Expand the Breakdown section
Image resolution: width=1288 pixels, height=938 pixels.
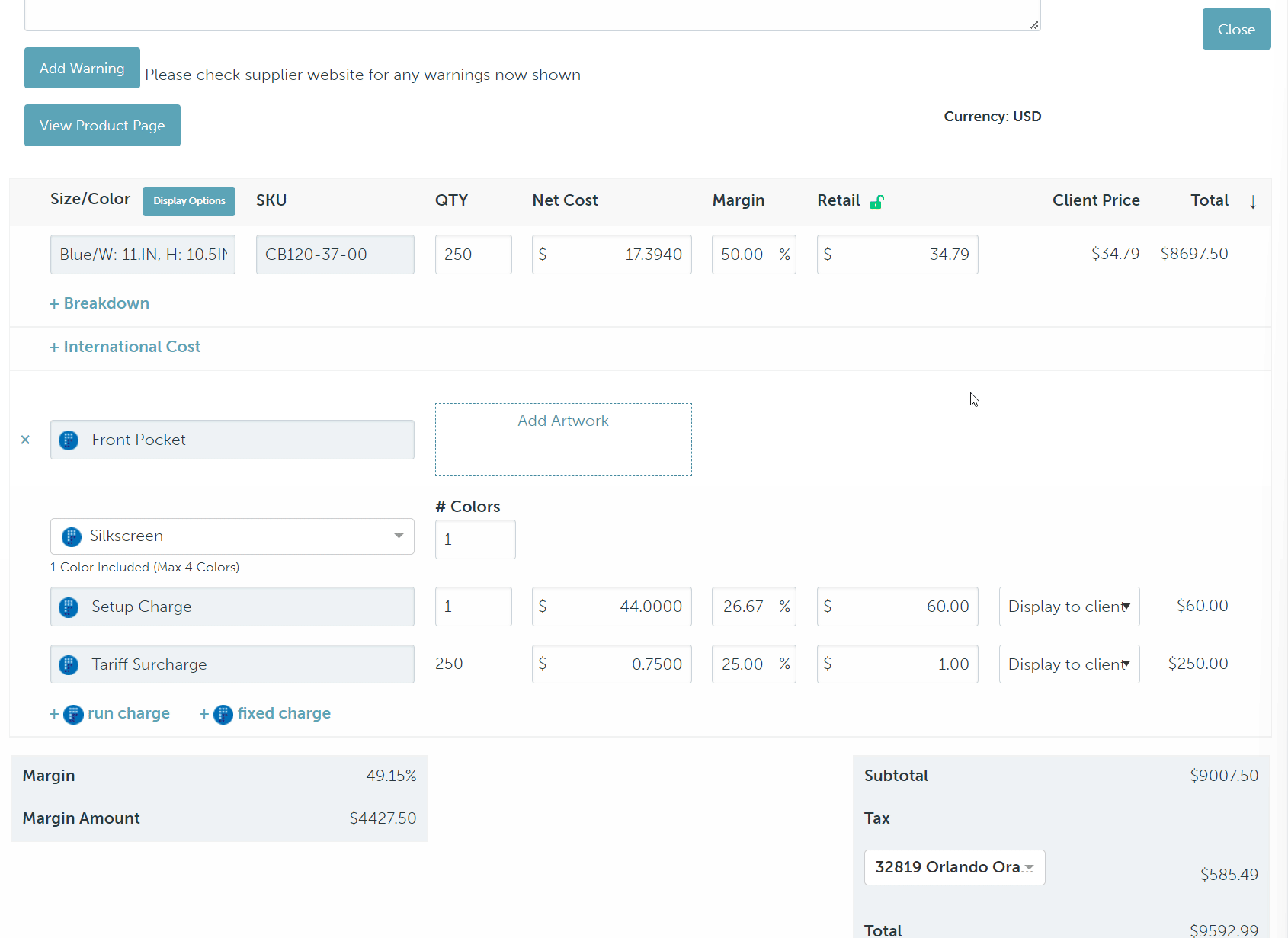click(100, 303)
